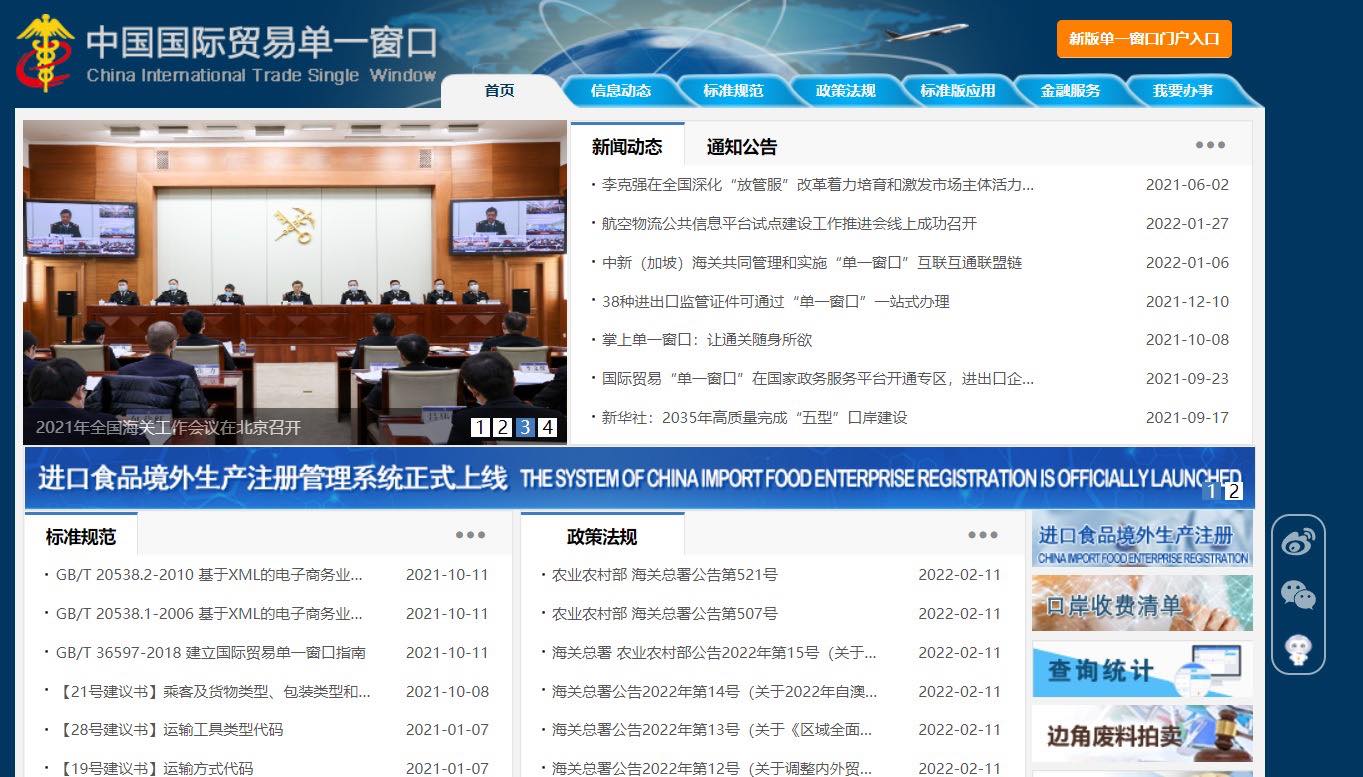Select banner page indicator 2
The height and width of the screenshot is (777, 1363).
[1234, 492]
